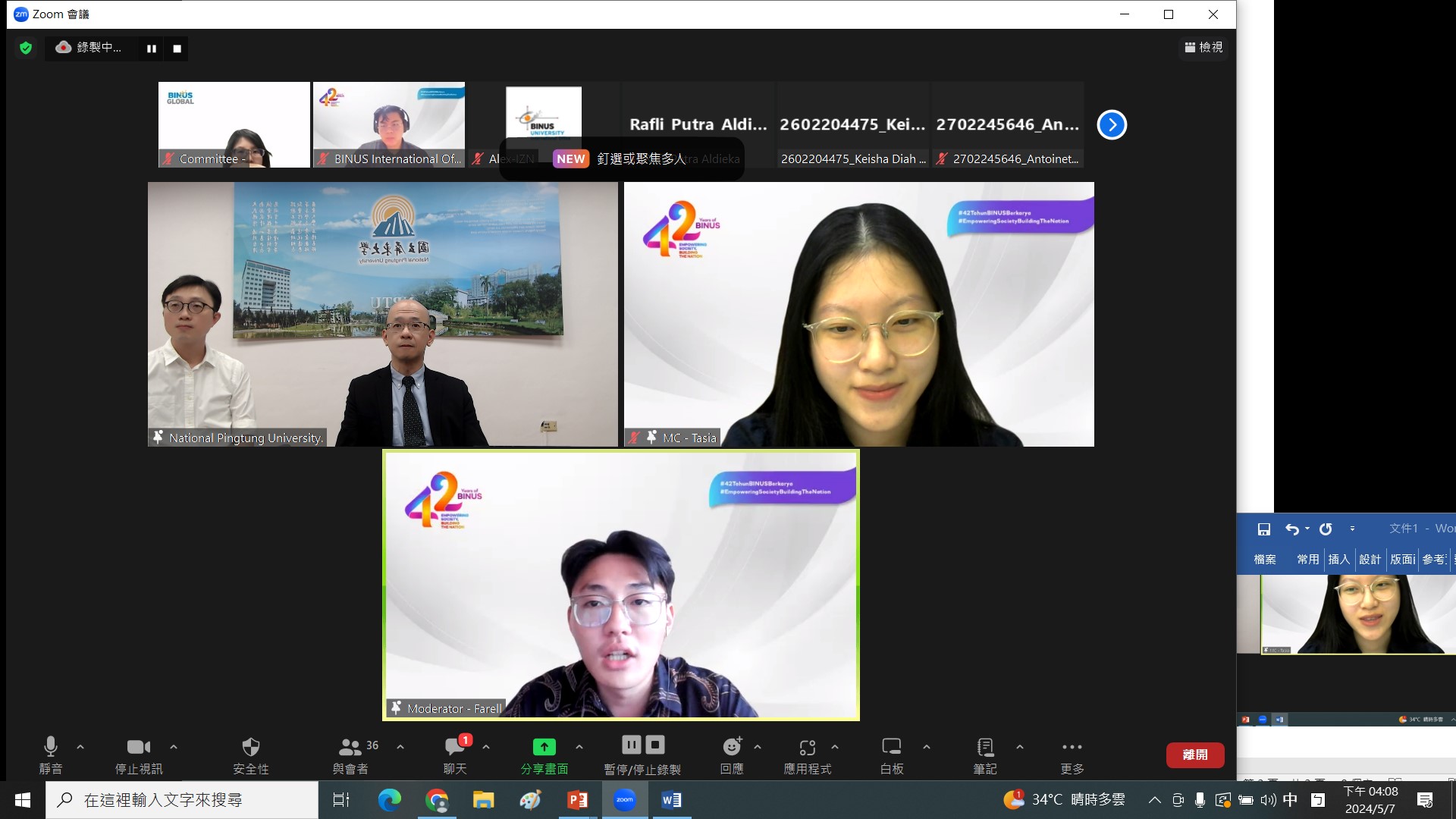Open the Reactions (回應) smiley icon
The width and height of the screenshot is (1456, 819).
pyautogui.click(x=732, y=747)
